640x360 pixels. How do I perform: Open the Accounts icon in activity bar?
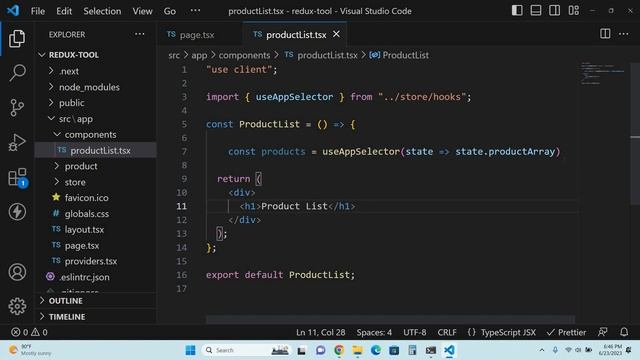click(17, 272)
